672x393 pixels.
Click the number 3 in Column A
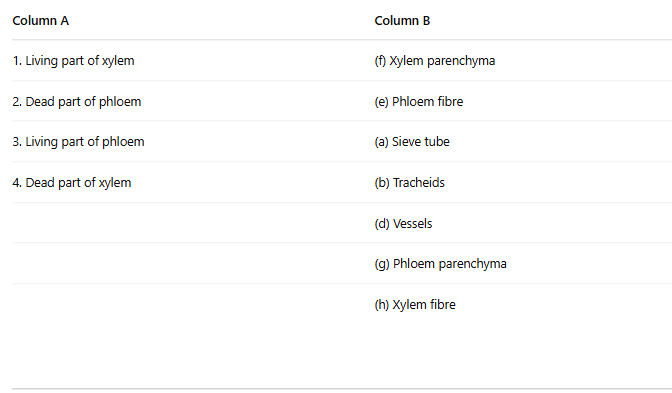17,142
